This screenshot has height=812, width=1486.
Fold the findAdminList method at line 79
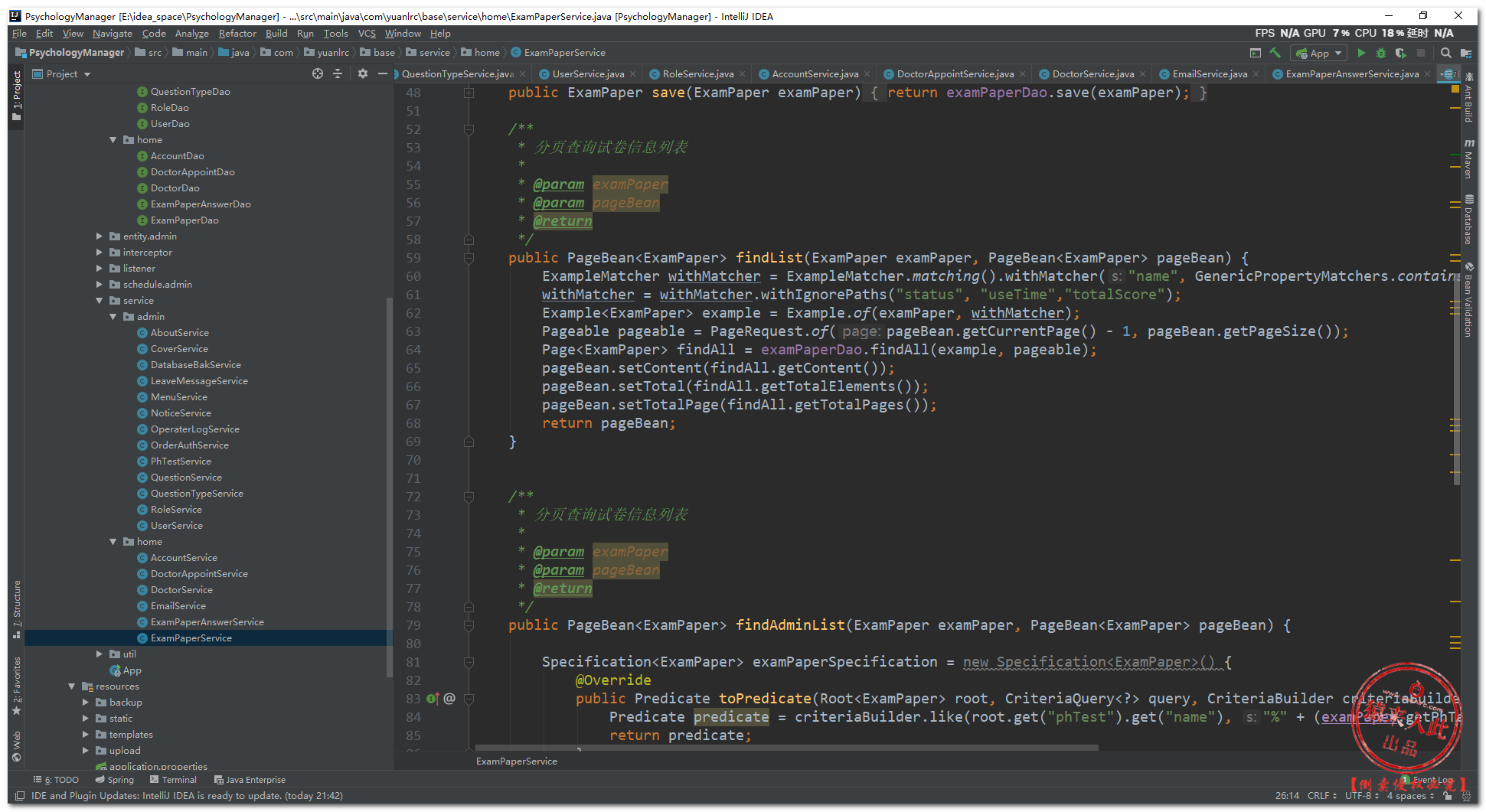[469, 625]
